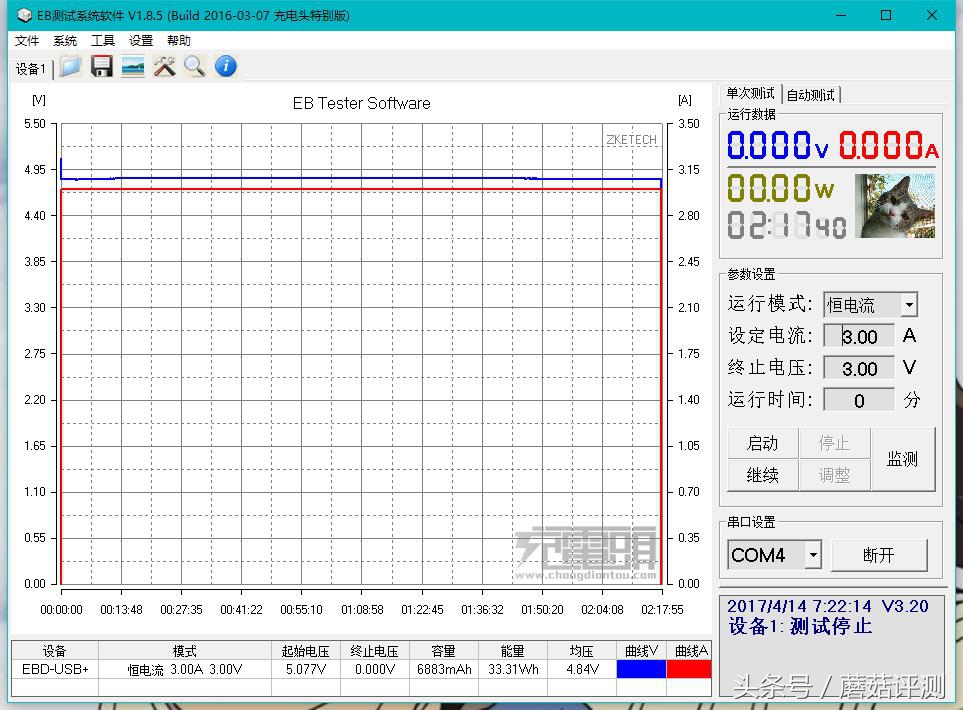Click the 恒电流 3.00A 3.00V mode cell

pyautogui.click(x=185, y=669)
